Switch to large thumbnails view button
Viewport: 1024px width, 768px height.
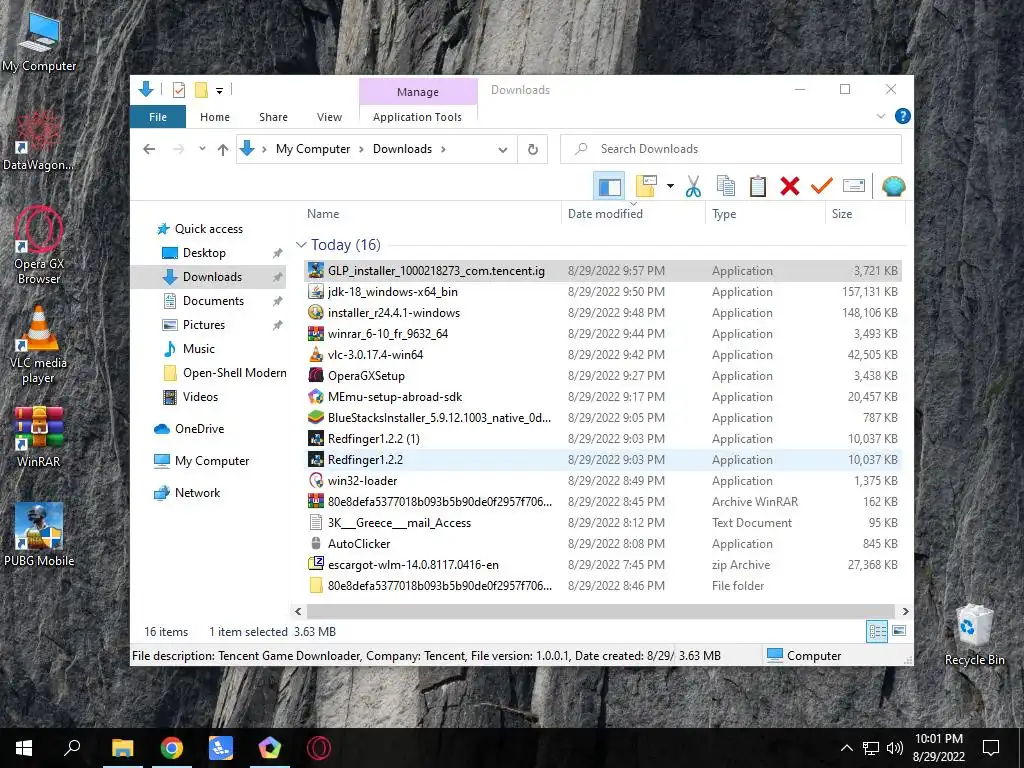899,631
